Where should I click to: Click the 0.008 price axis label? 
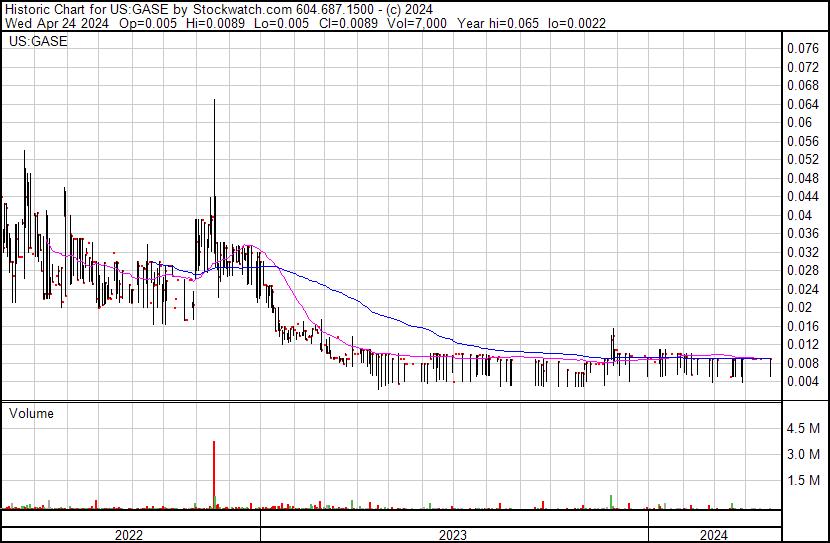pos(803,363)
